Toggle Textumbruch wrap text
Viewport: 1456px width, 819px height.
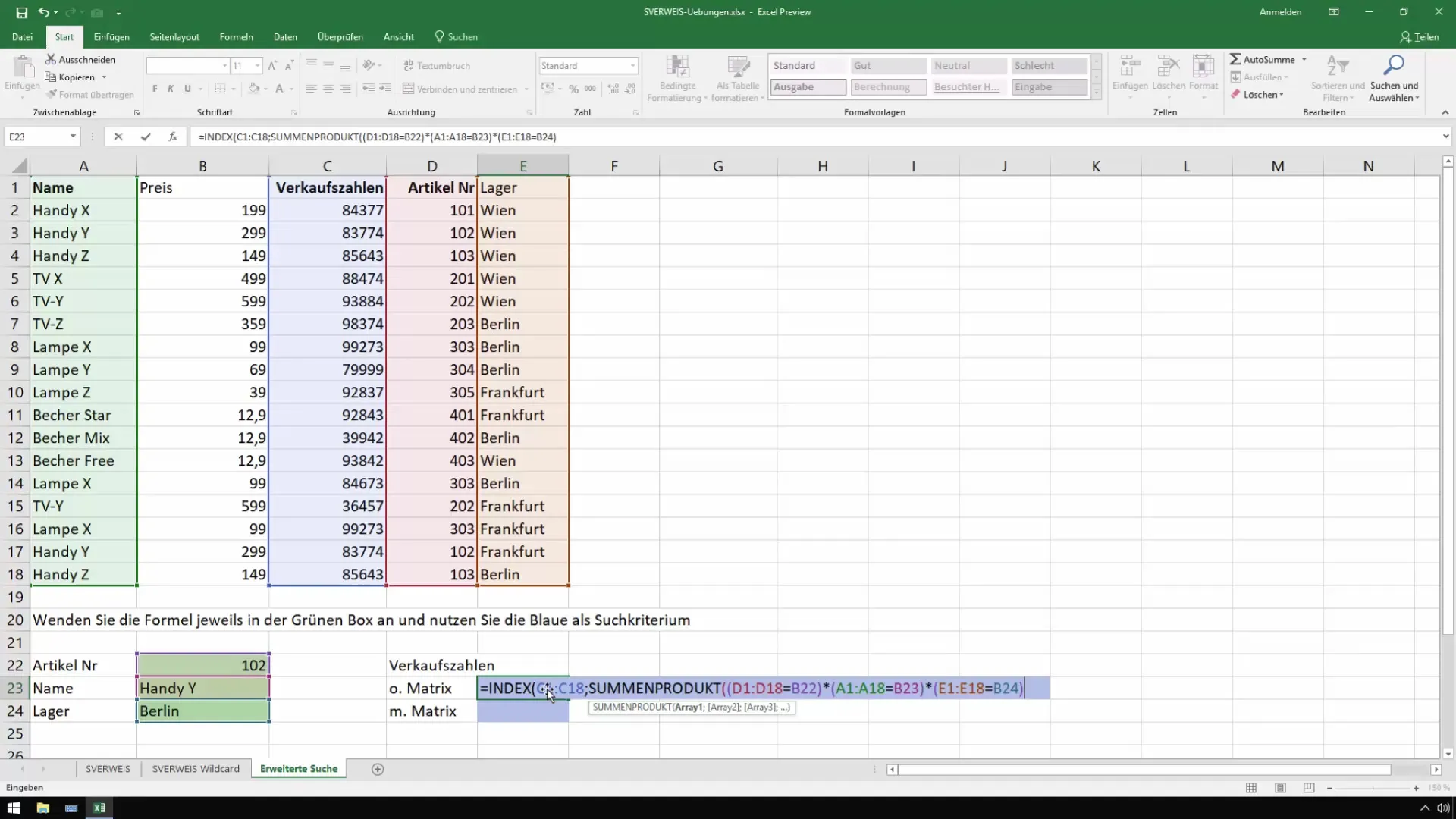pos(437,66)
